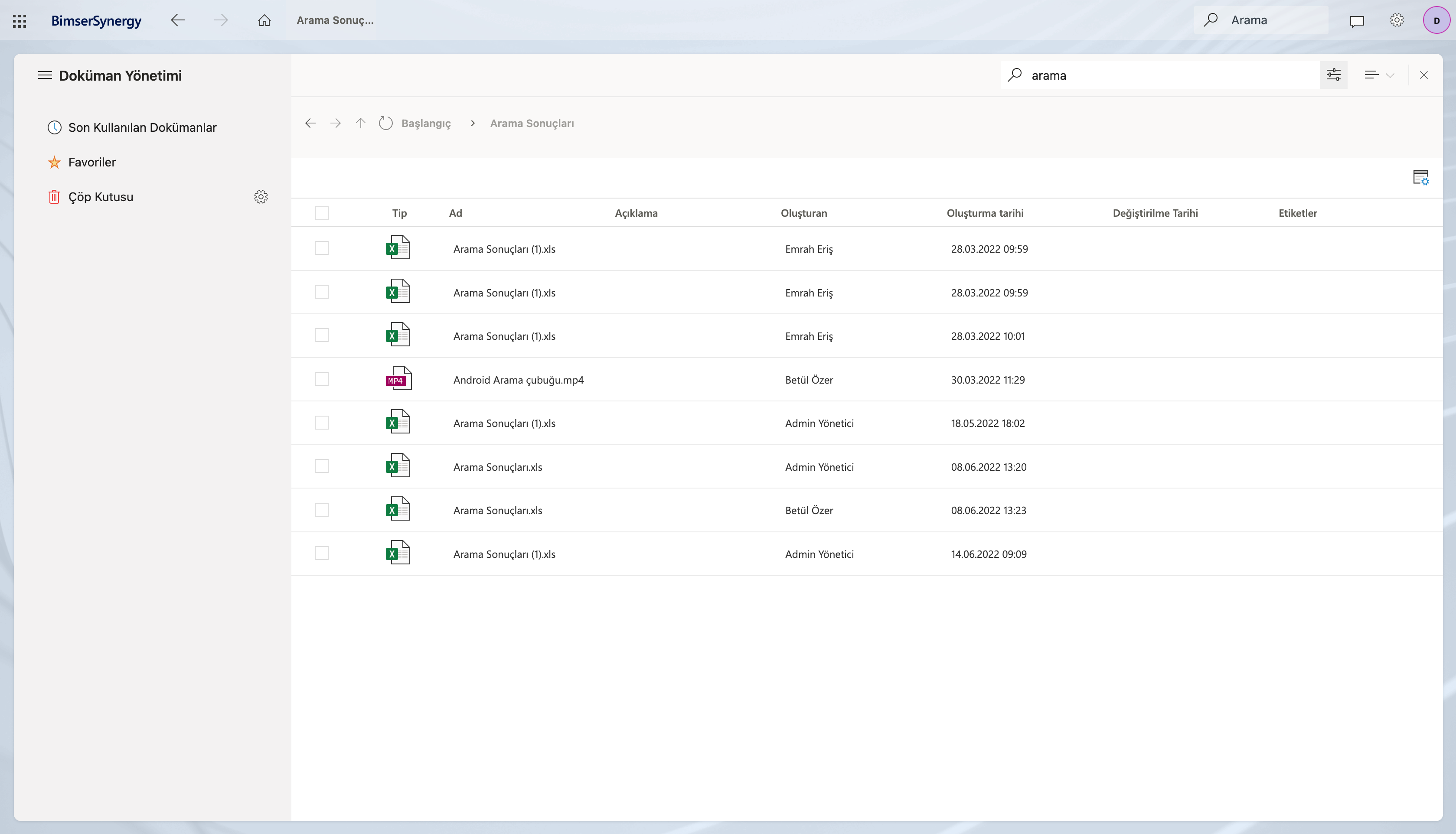Click Excel icon of 18.05.2022 file

point(398,422)
